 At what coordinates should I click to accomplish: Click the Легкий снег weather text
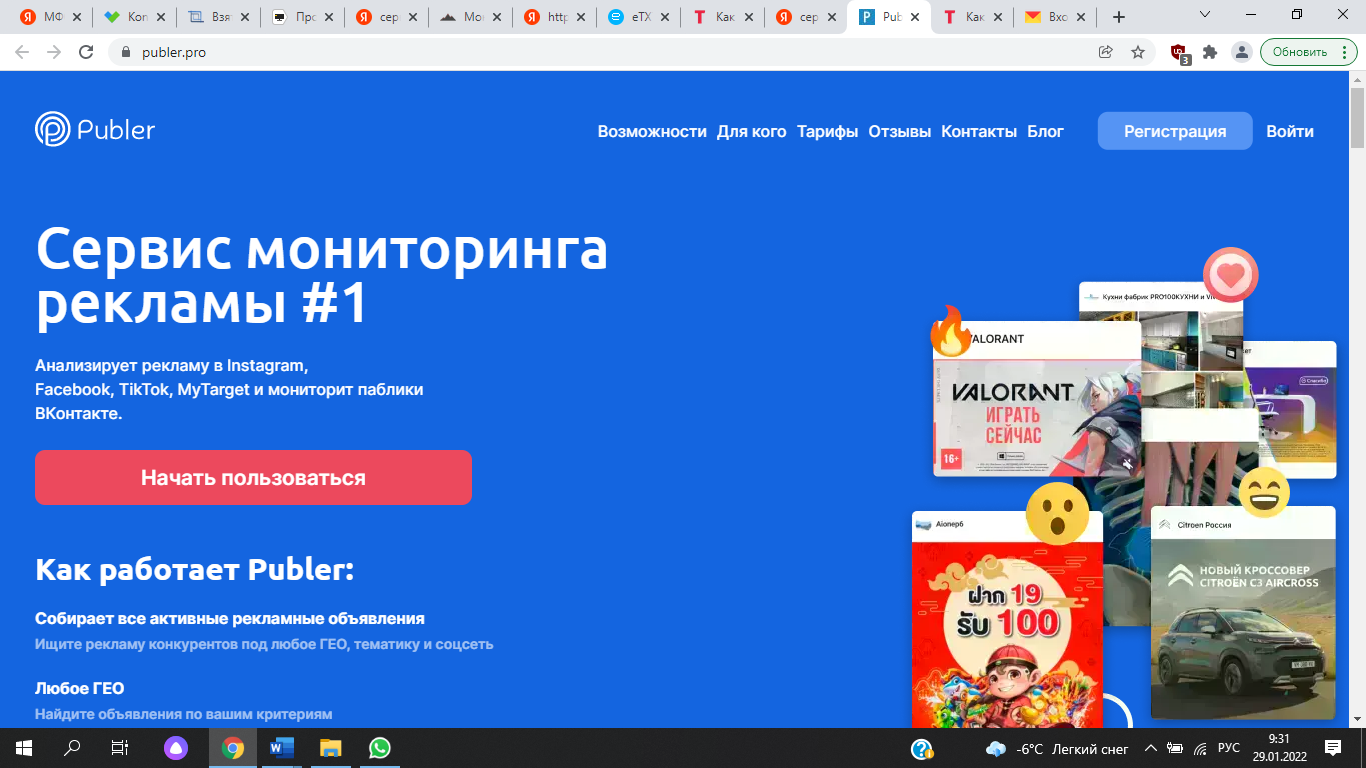[1091, 749]
